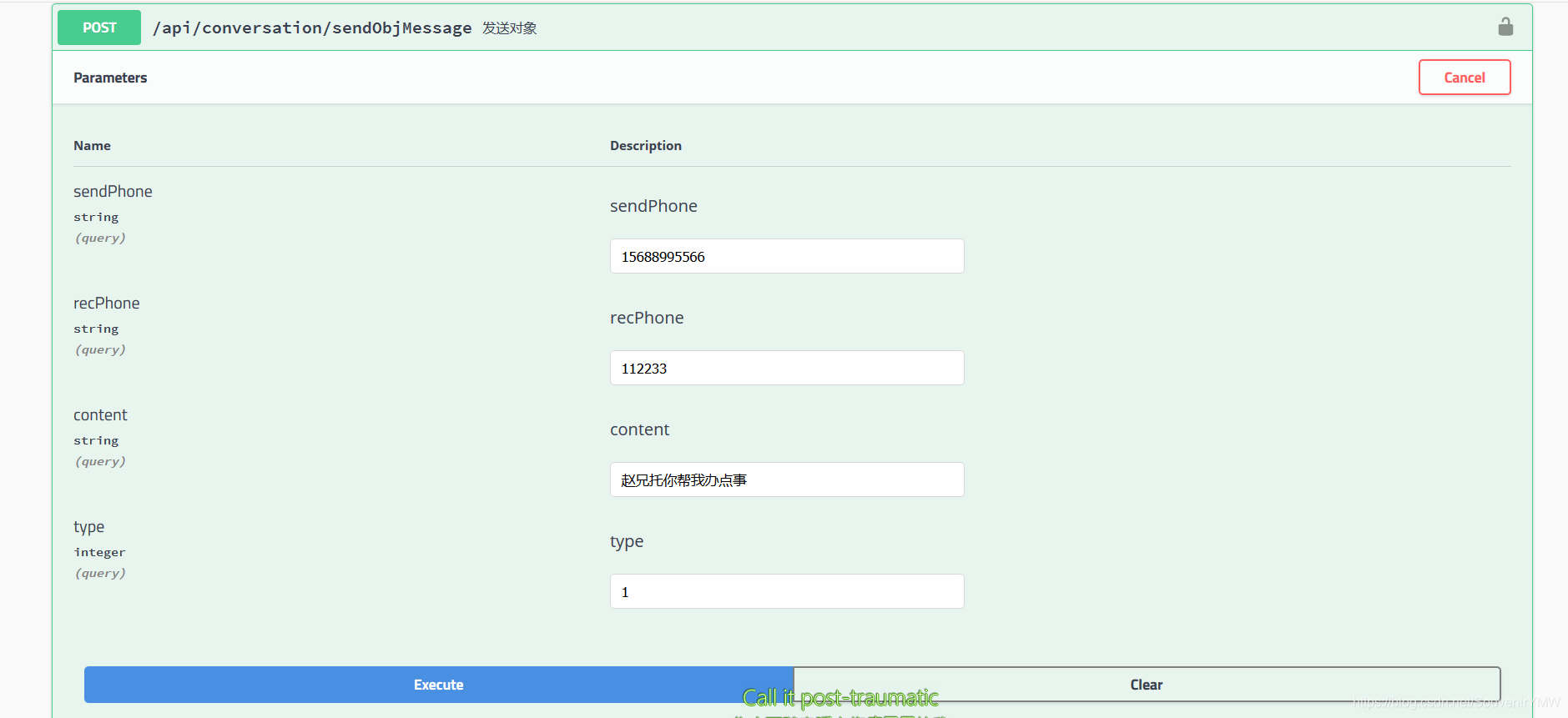Click the sendPhone description label above its input
The image size is (1568, 718).
coord(653,206)
